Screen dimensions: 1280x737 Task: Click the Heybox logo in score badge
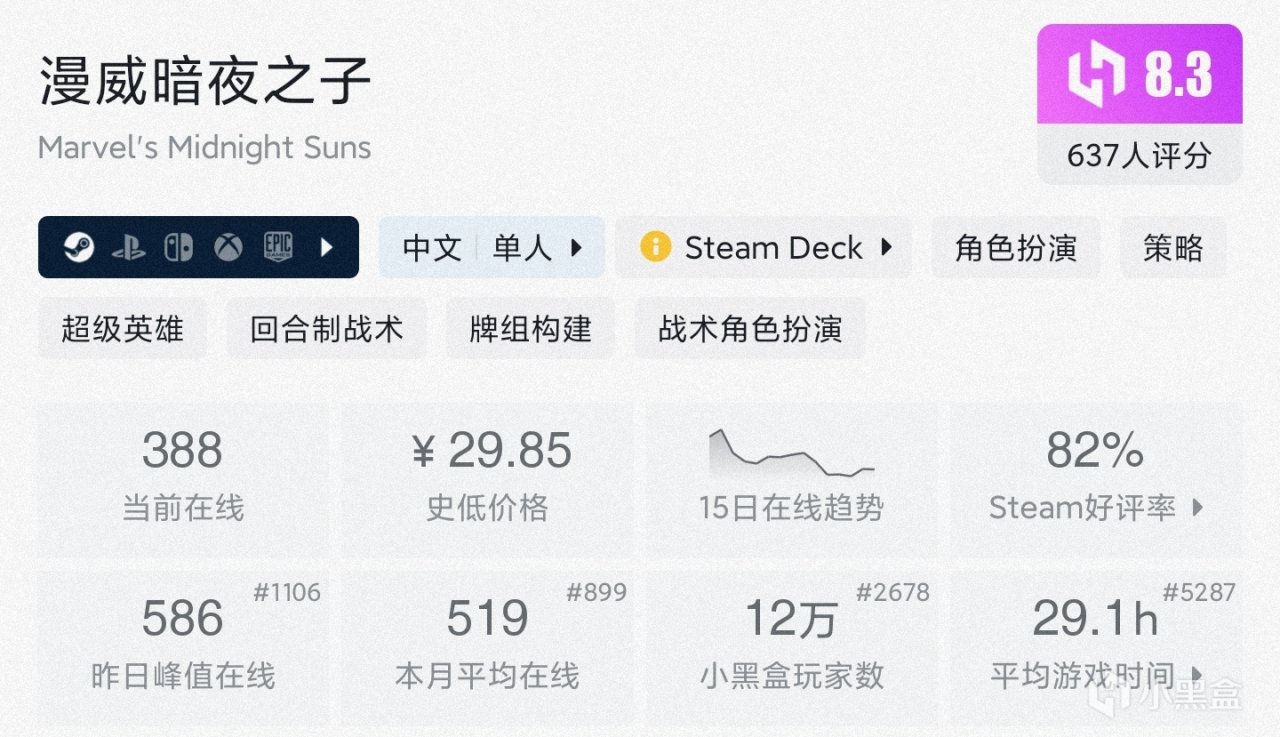coord(1097,76)
